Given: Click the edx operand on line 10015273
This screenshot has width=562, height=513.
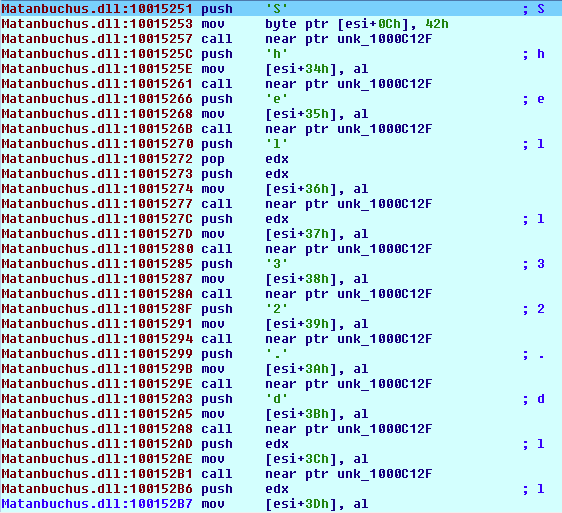Looking at the screenshot, I should coord(277,174).
